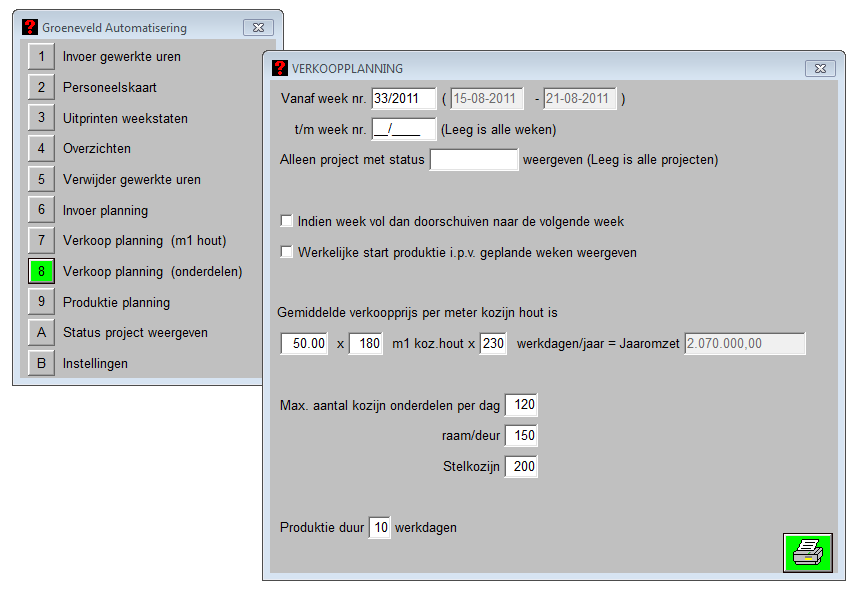Click the 'Vanaf week nr.' input field
Screen dimensions: 858x594
[x=403, y=99]
